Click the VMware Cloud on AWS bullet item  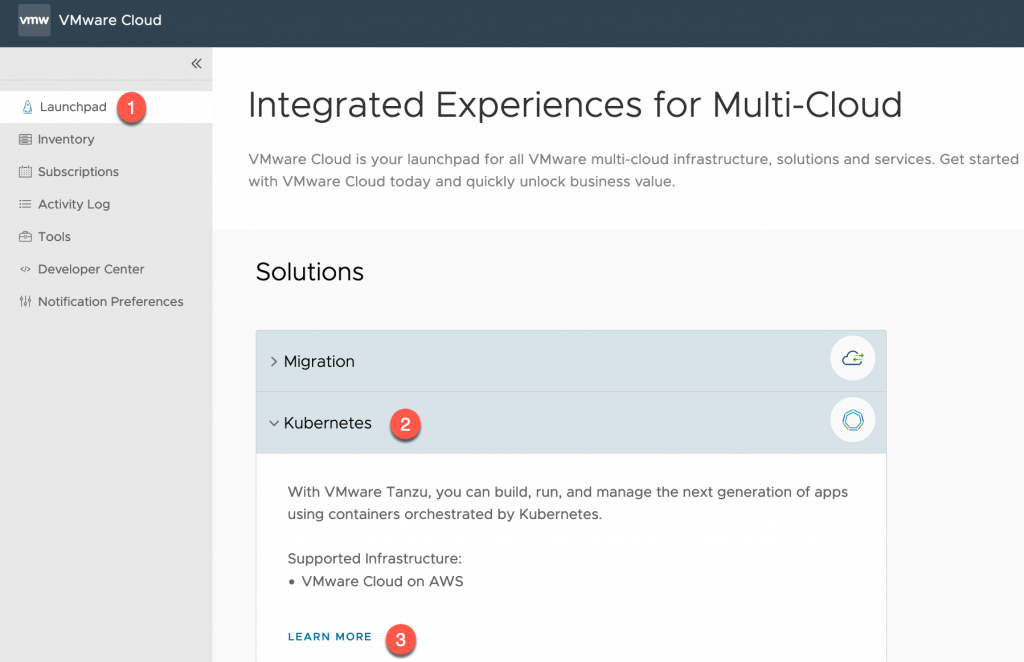coord(384,581)
